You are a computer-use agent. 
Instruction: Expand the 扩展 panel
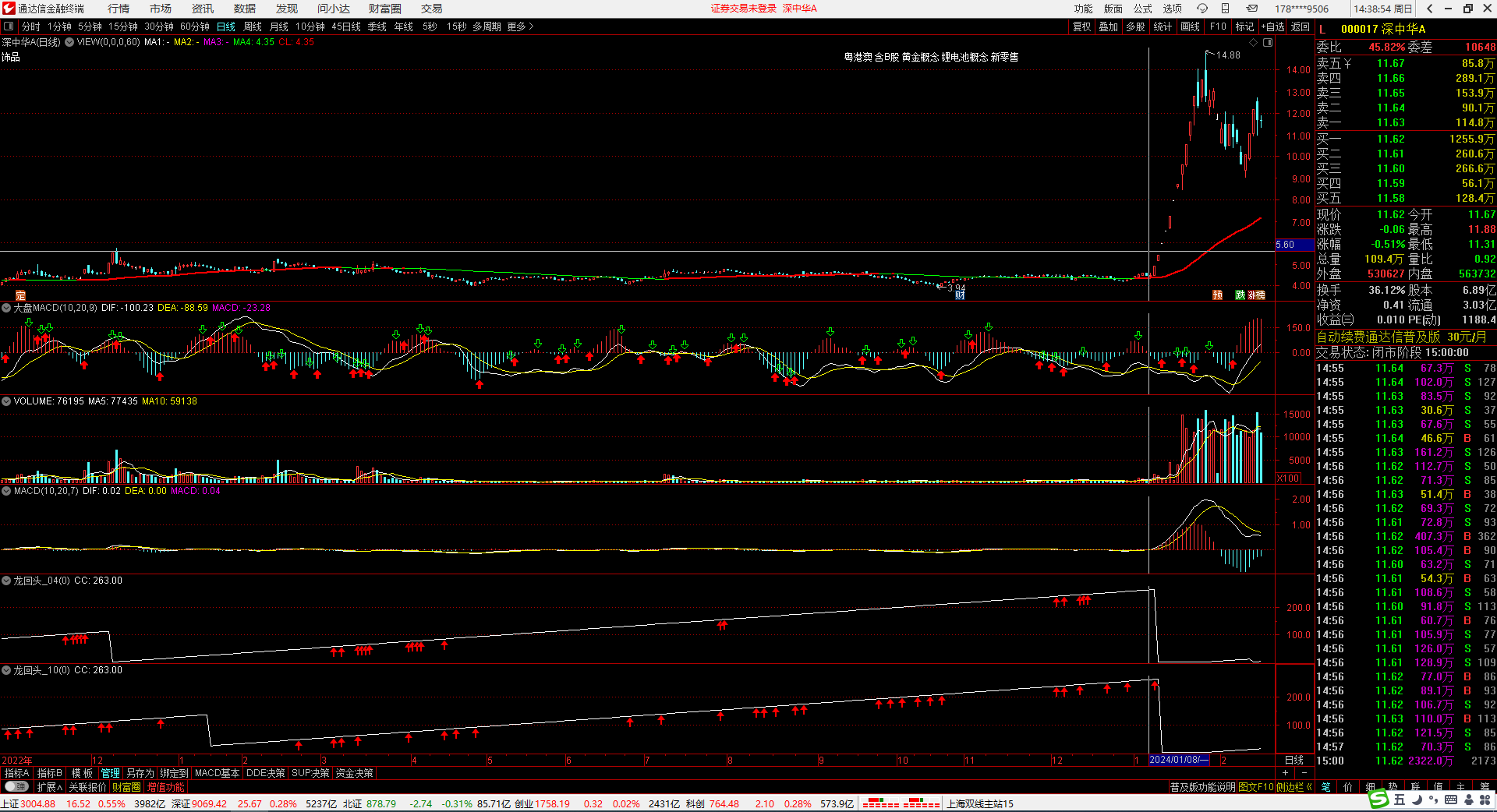click(x=50, y=787)
